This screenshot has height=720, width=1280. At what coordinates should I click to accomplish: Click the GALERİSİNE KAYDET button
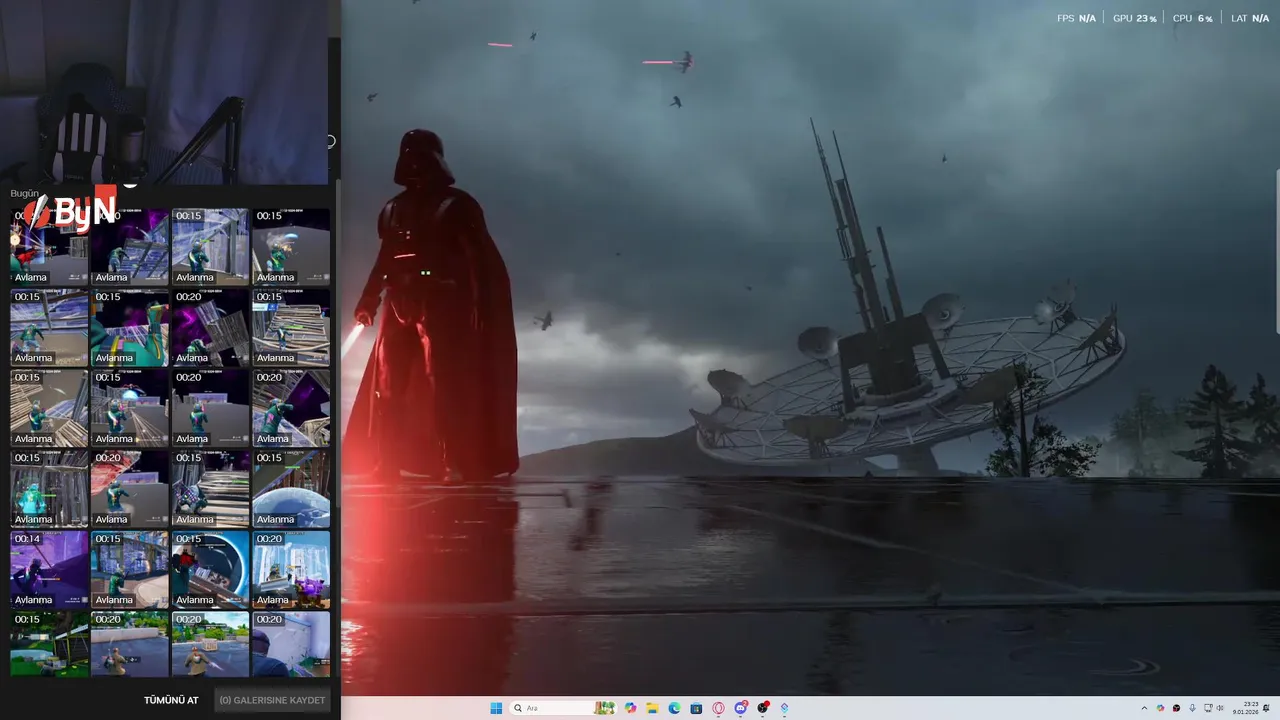pos(272,700)
